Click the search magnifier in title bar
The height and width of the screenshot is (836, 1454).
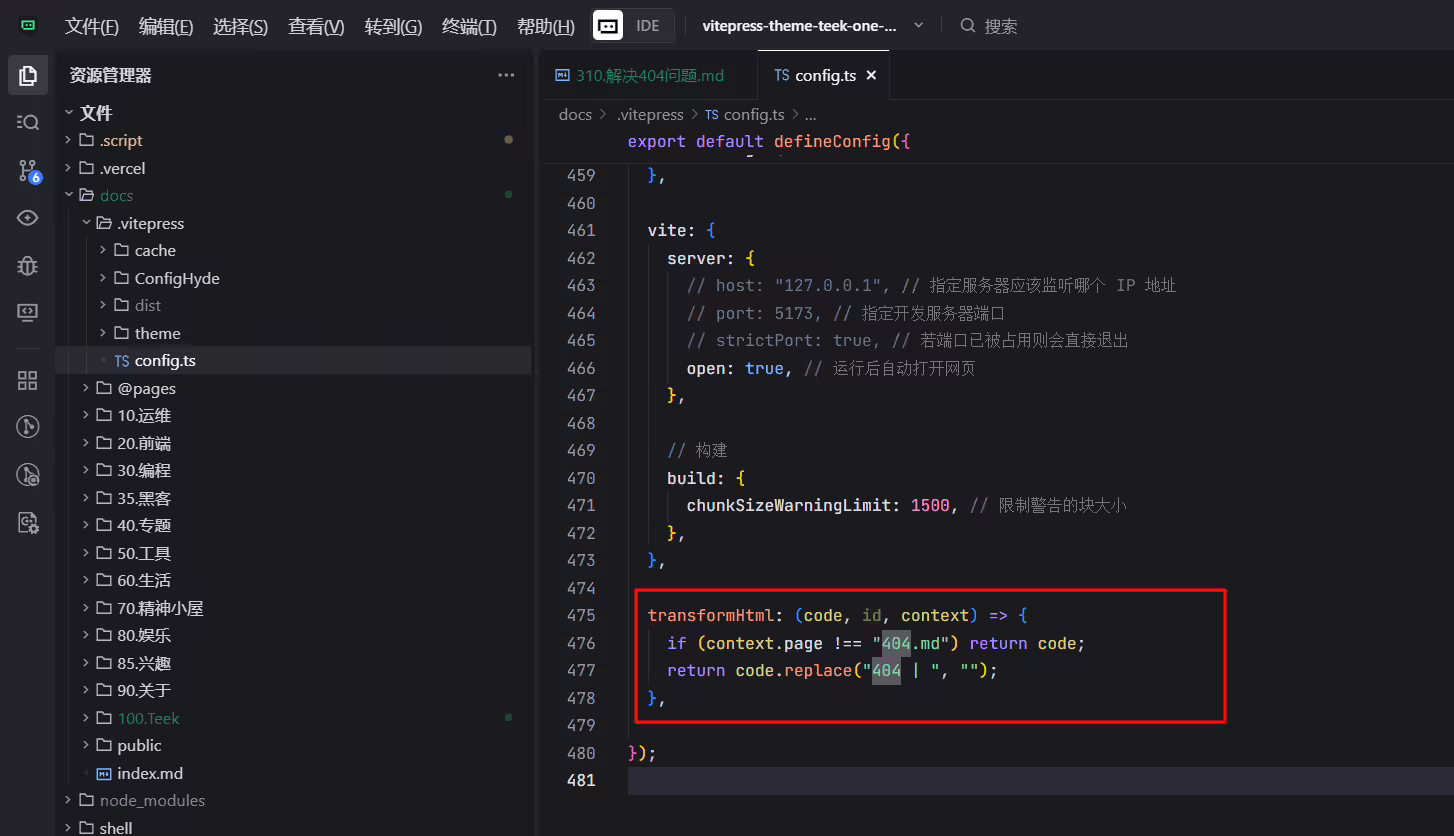coord(967,26)
